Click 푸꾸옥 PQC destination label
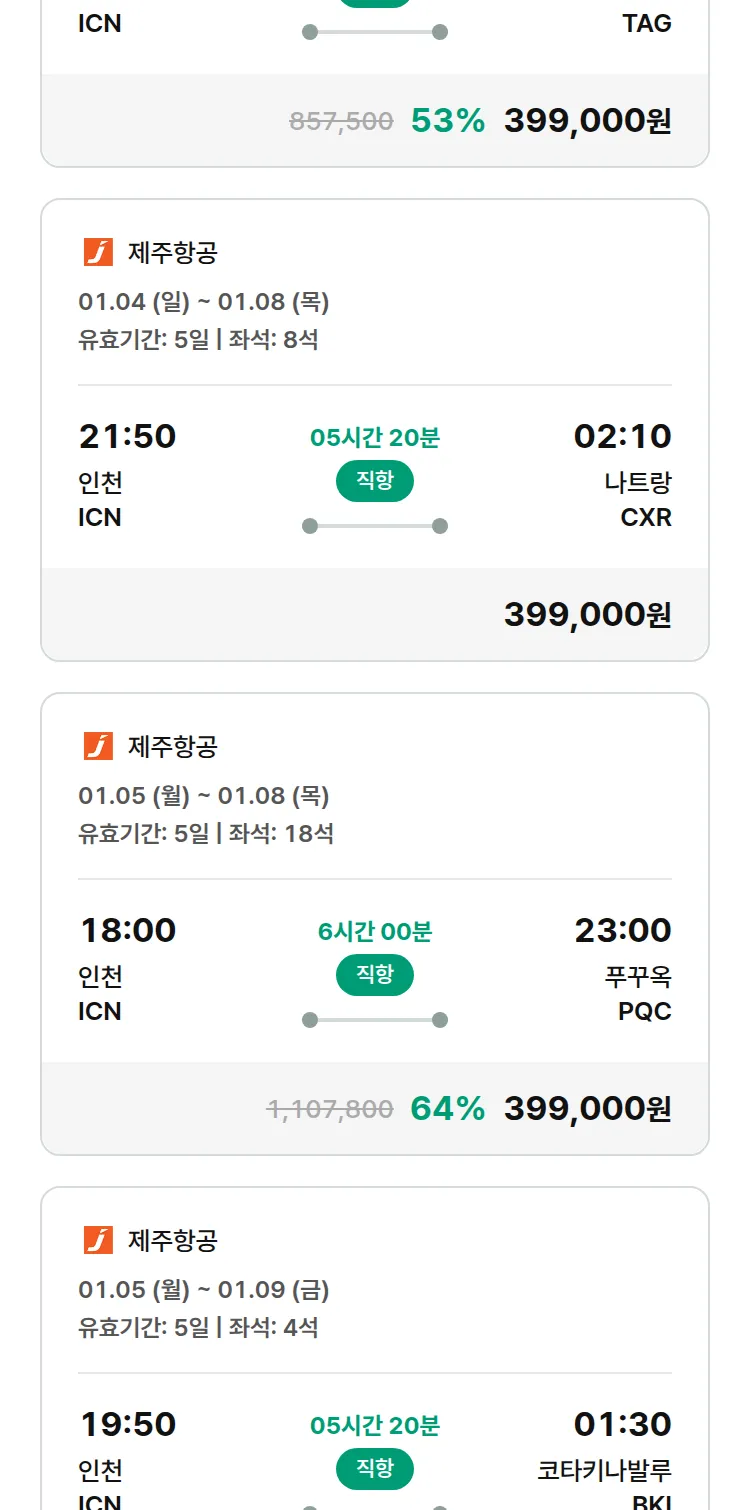This screenshot has height=1510, width=750. click(638, 993)
